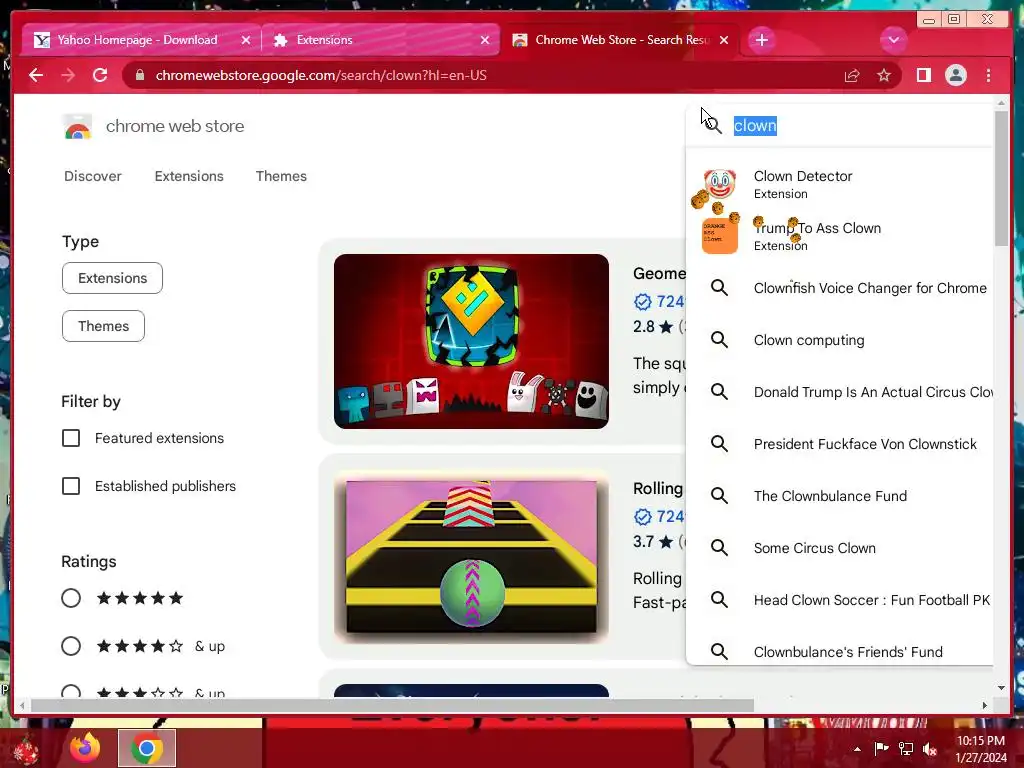Image resolution: width=1024 pixels, height=768 pixels.
Task: Close the Yahoo Homepage tab
Action: 246,40
